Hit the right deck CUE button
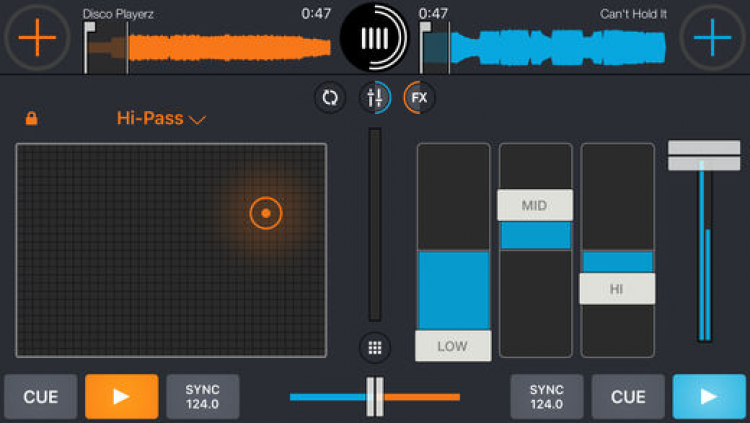 (628, 397)
